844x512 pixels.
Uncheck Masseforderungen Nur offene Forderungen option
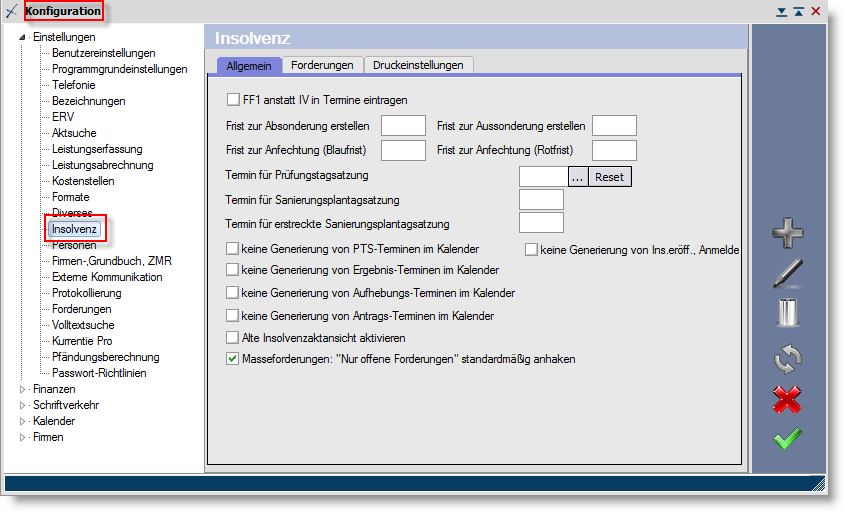(232, 359)
